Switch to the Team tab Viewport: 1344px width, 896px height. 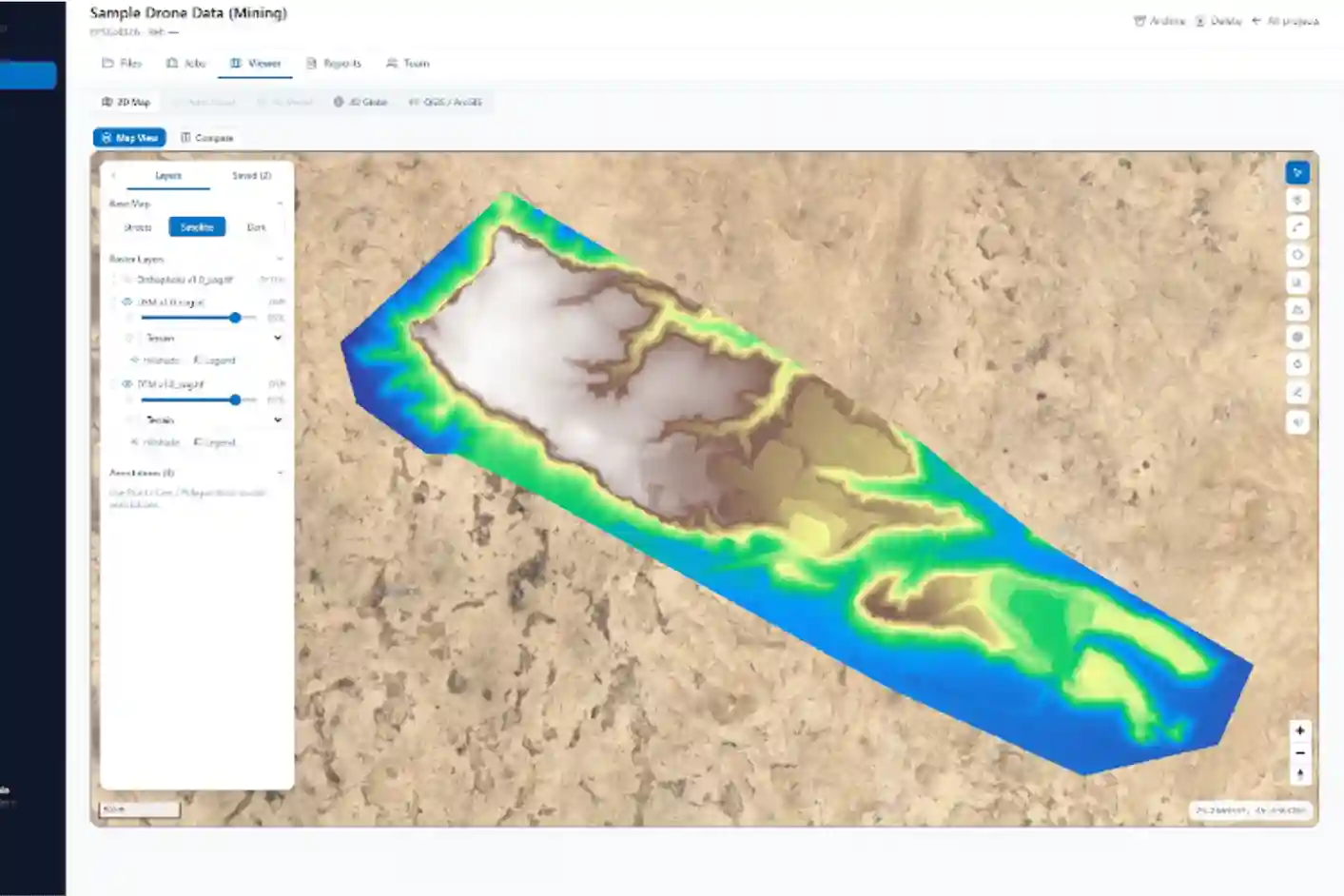408,64
